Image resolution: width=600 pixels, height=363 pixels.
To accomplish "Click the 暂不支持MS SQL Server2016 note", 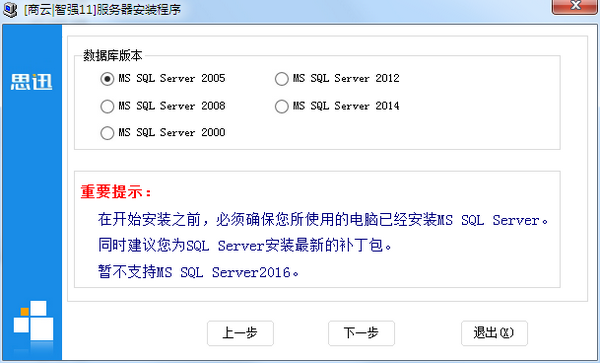I will point(198,272).
